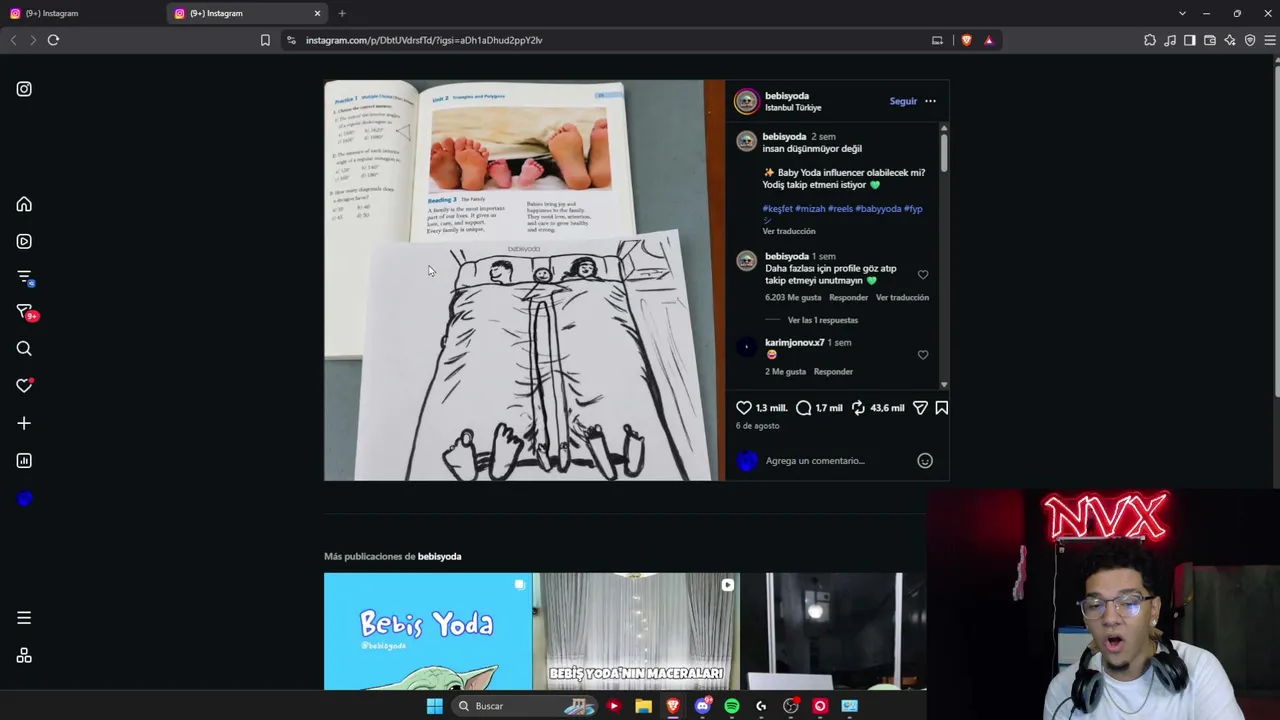Open the notifications heart in sidebar
The image size is (1280, 720).
point(24,385)
